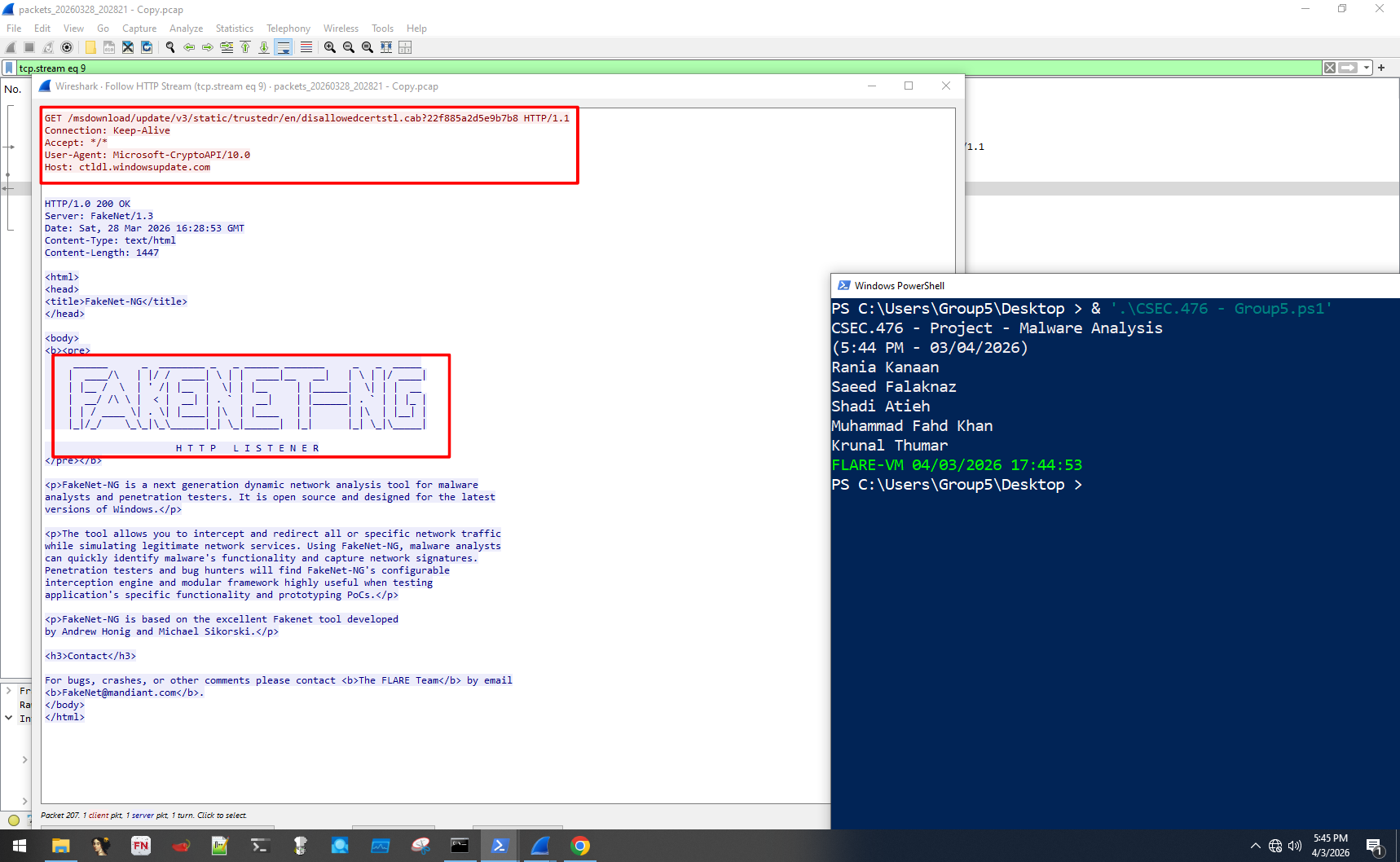Toggle auto-scroll during live capture
Viewport: 1400px width, 862px height.
pyautogui.click(x=283, y=46)
